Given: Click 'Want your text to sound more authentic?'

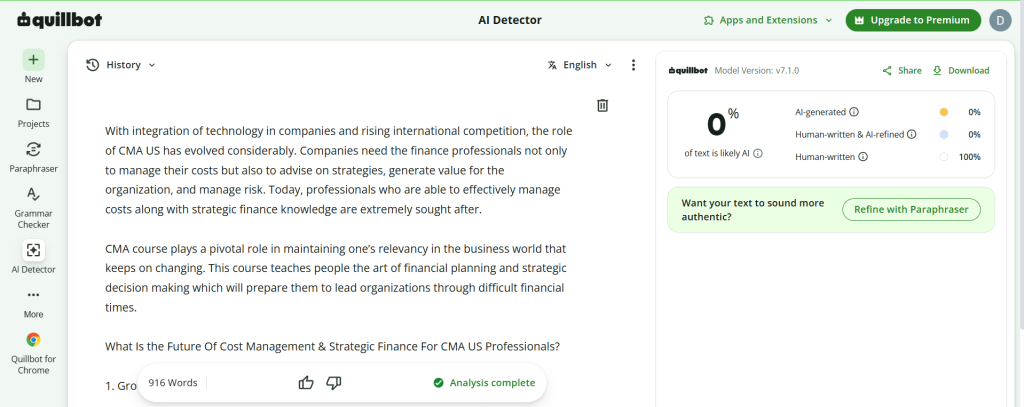Looking at the screenshot, I should (x=753, y=210).
